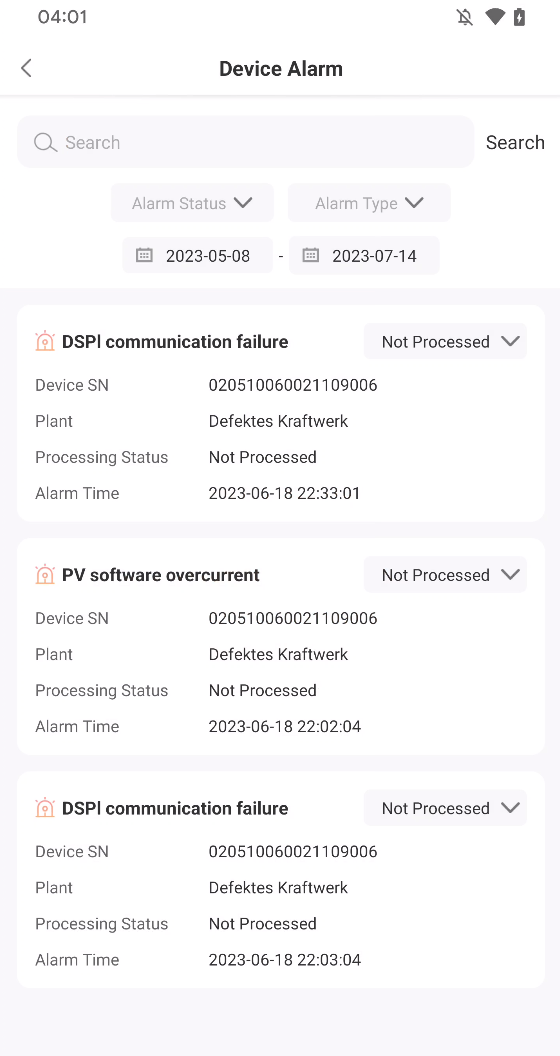The width and height of the screenshot is (560, 1056).
Task: Expand Not Processed dropdown for last alarm
Action: point(445,807)
